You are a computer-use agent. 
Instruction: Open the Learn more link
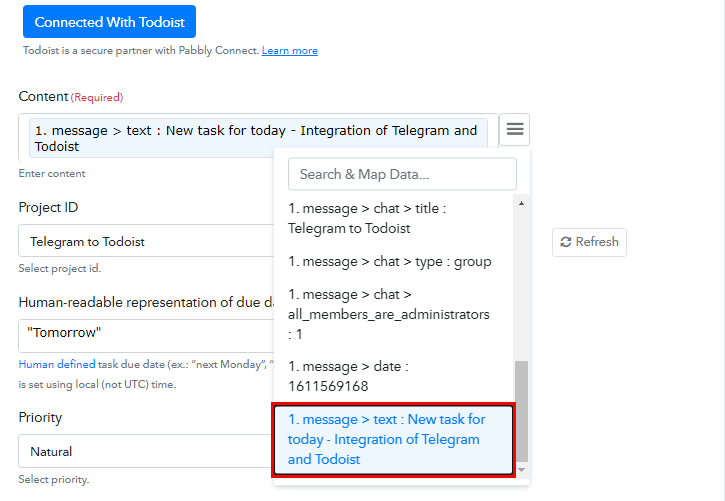(289, 50)
